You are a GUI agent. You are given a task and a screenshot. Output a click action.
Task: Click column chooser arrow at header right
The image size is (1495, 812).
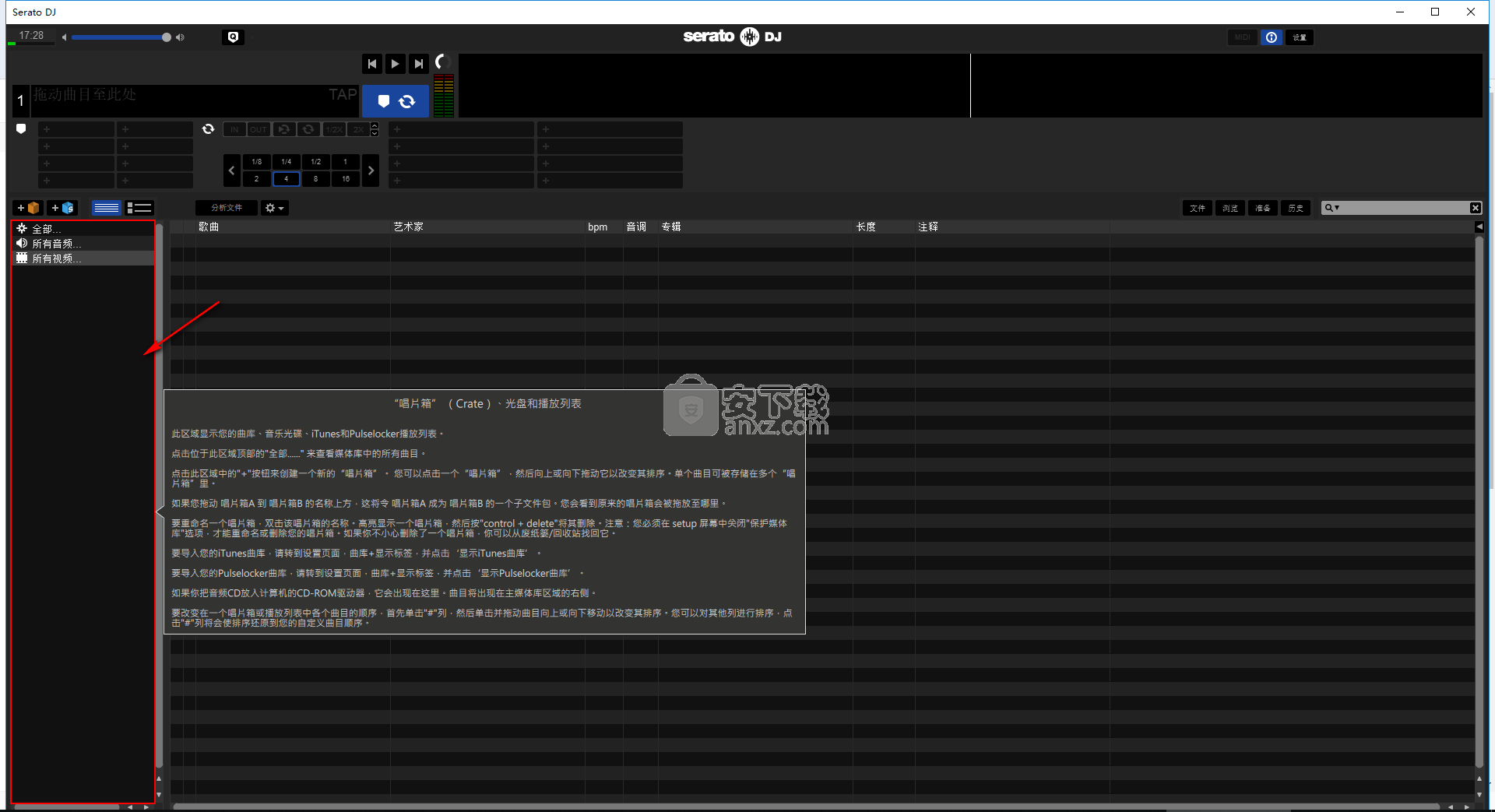pyautogui.click(x=1479, y=227)
